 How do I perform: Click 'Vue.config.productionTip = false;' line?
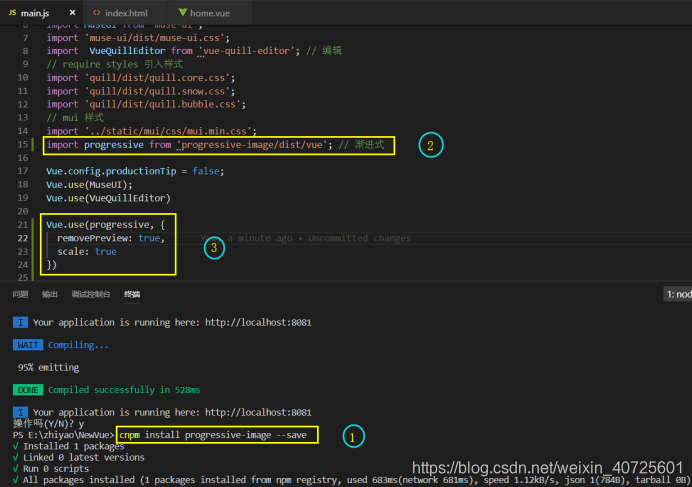(135, 171)
